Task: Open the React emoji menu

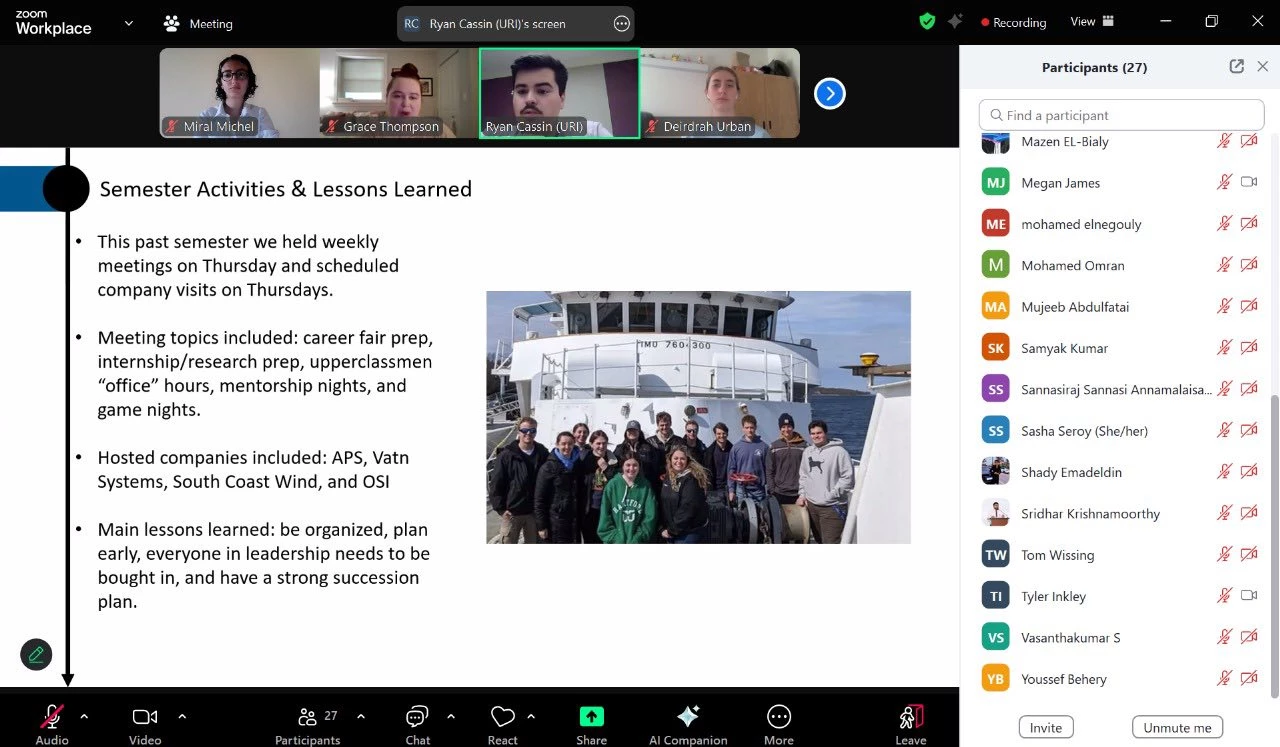Action: point(502,716)
